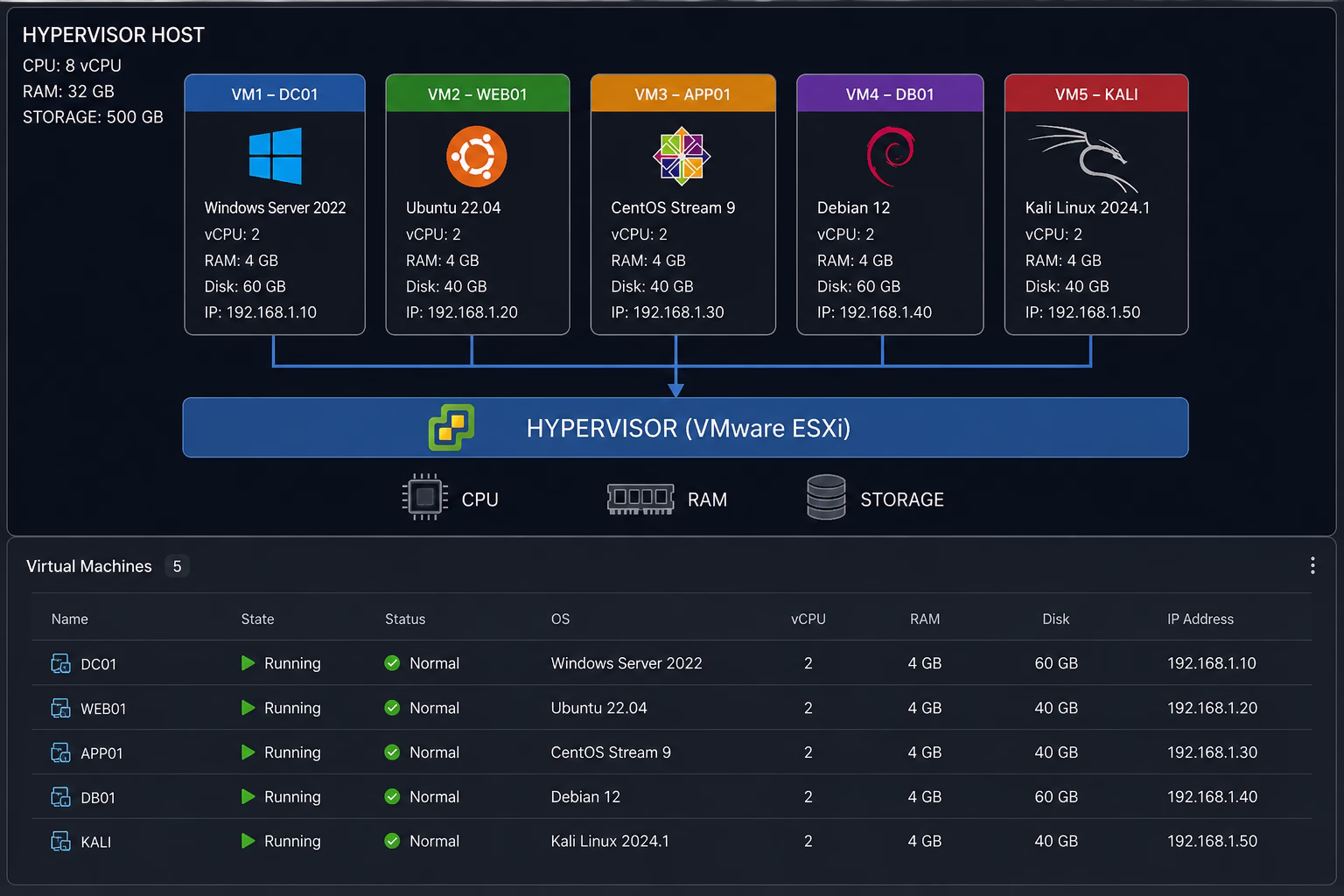Screen dimensions: 1344x896
Task: Select the VM1 – DC01 header tab
Action: [275, 94]
